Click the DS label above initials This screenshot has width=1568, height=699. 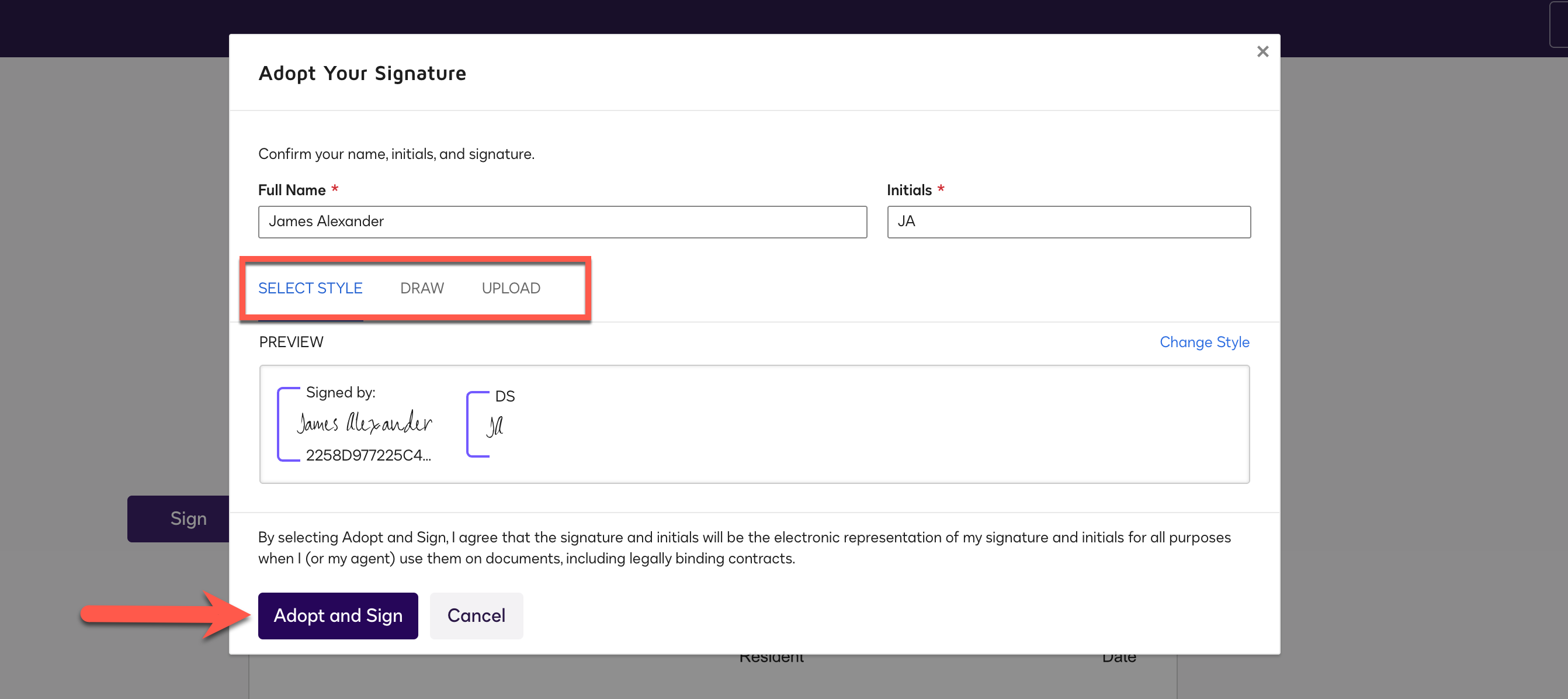505,396
